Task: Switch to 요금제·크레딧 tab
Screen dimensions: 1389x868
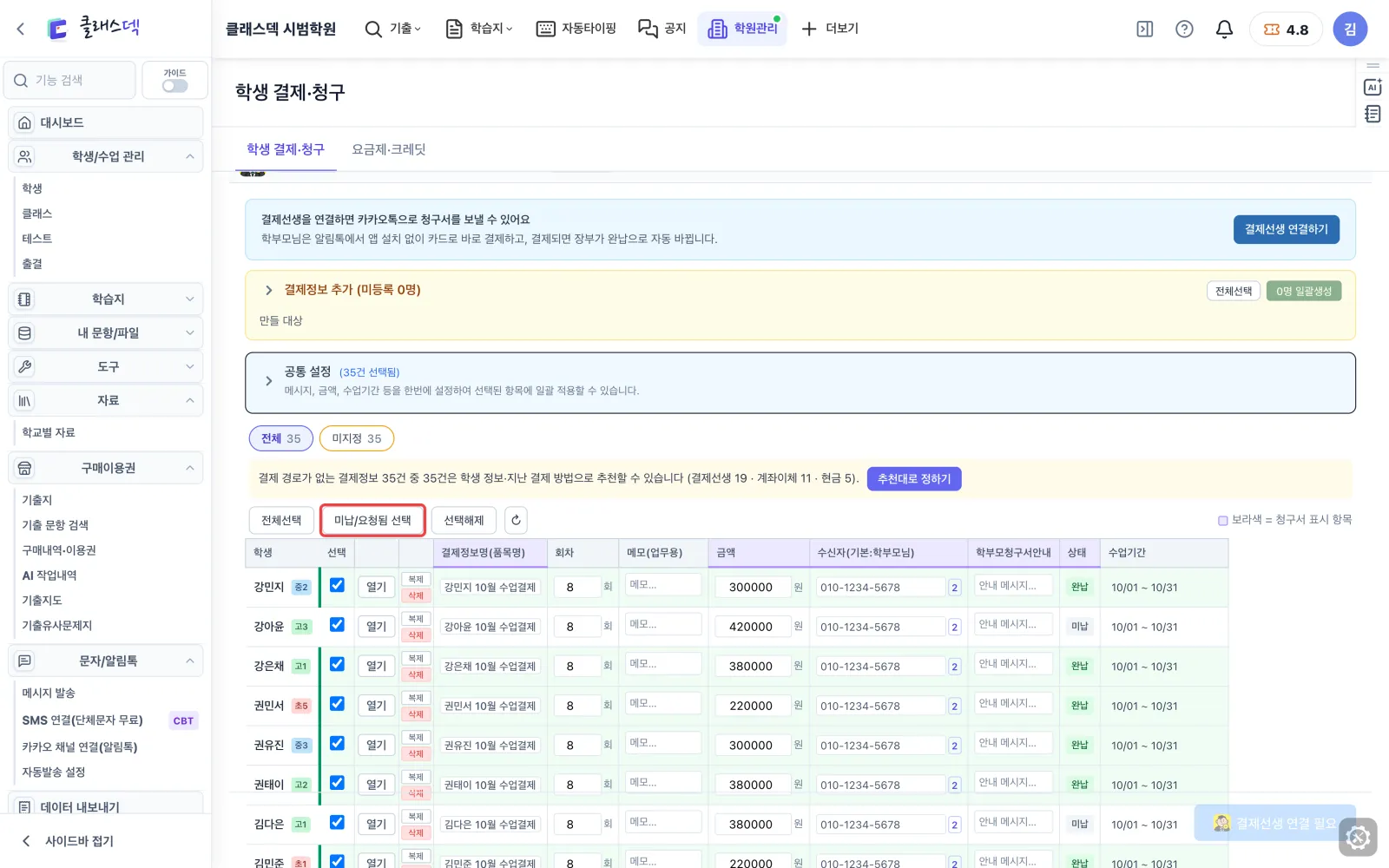Action: (x=389, y=149)
